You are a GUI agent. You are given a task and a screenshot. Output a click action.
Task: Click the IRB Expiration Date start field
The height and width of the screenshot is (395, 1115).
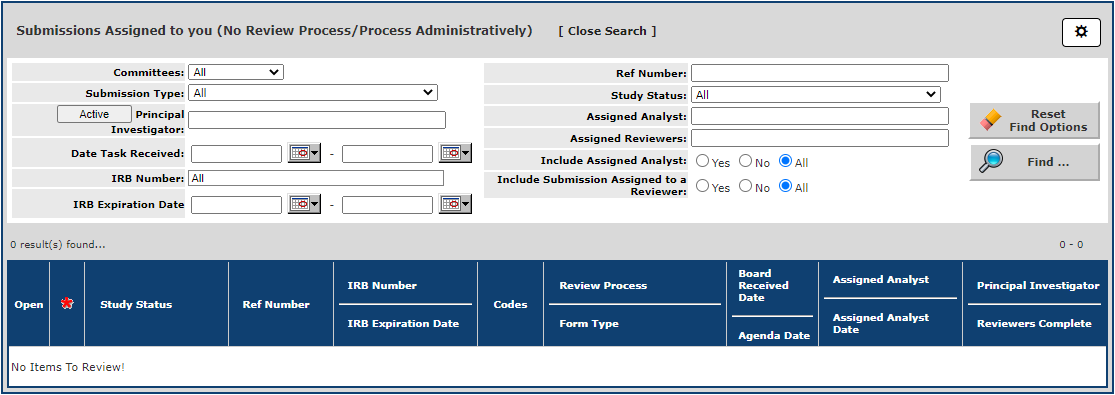pos(237,204)
